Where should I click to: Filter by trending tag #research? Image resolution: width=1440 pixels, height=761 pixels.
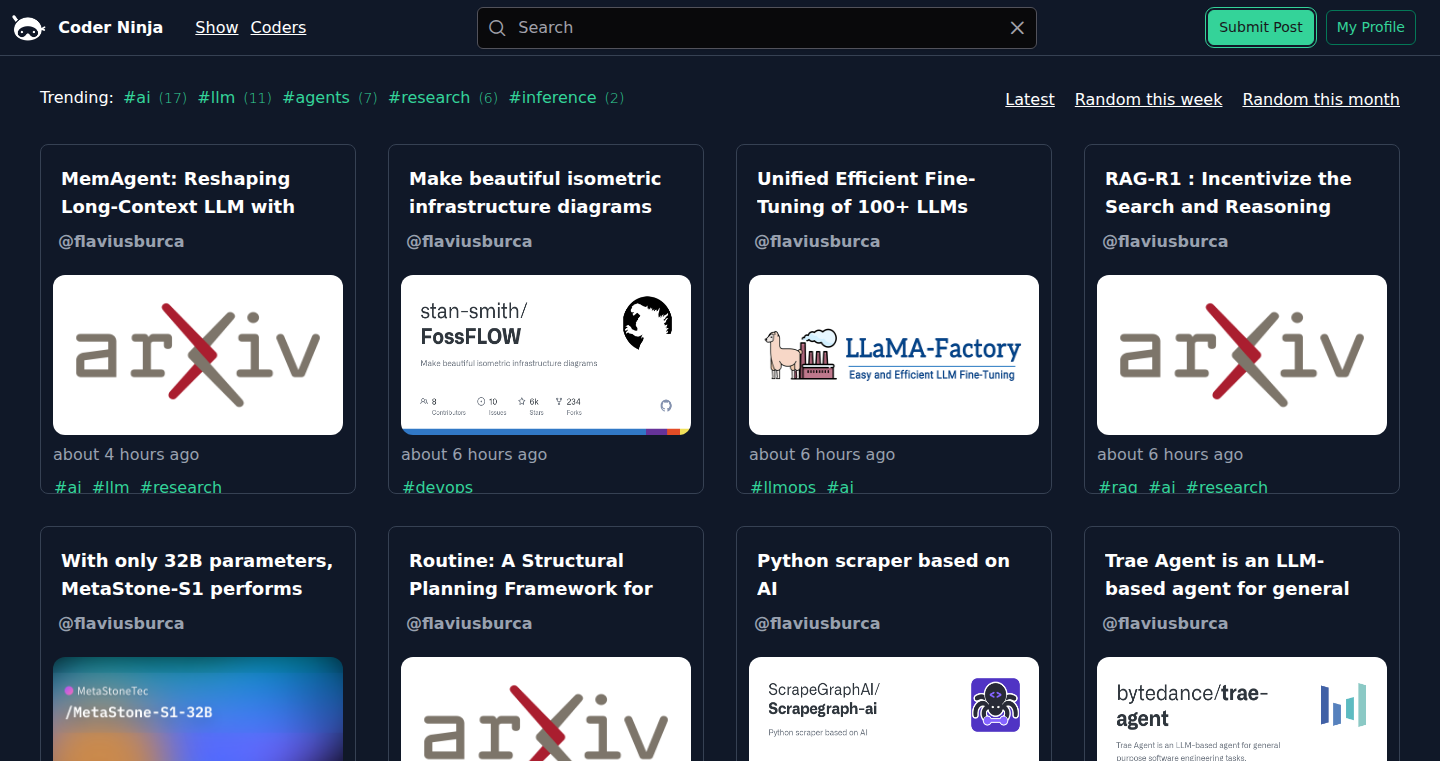429,97
